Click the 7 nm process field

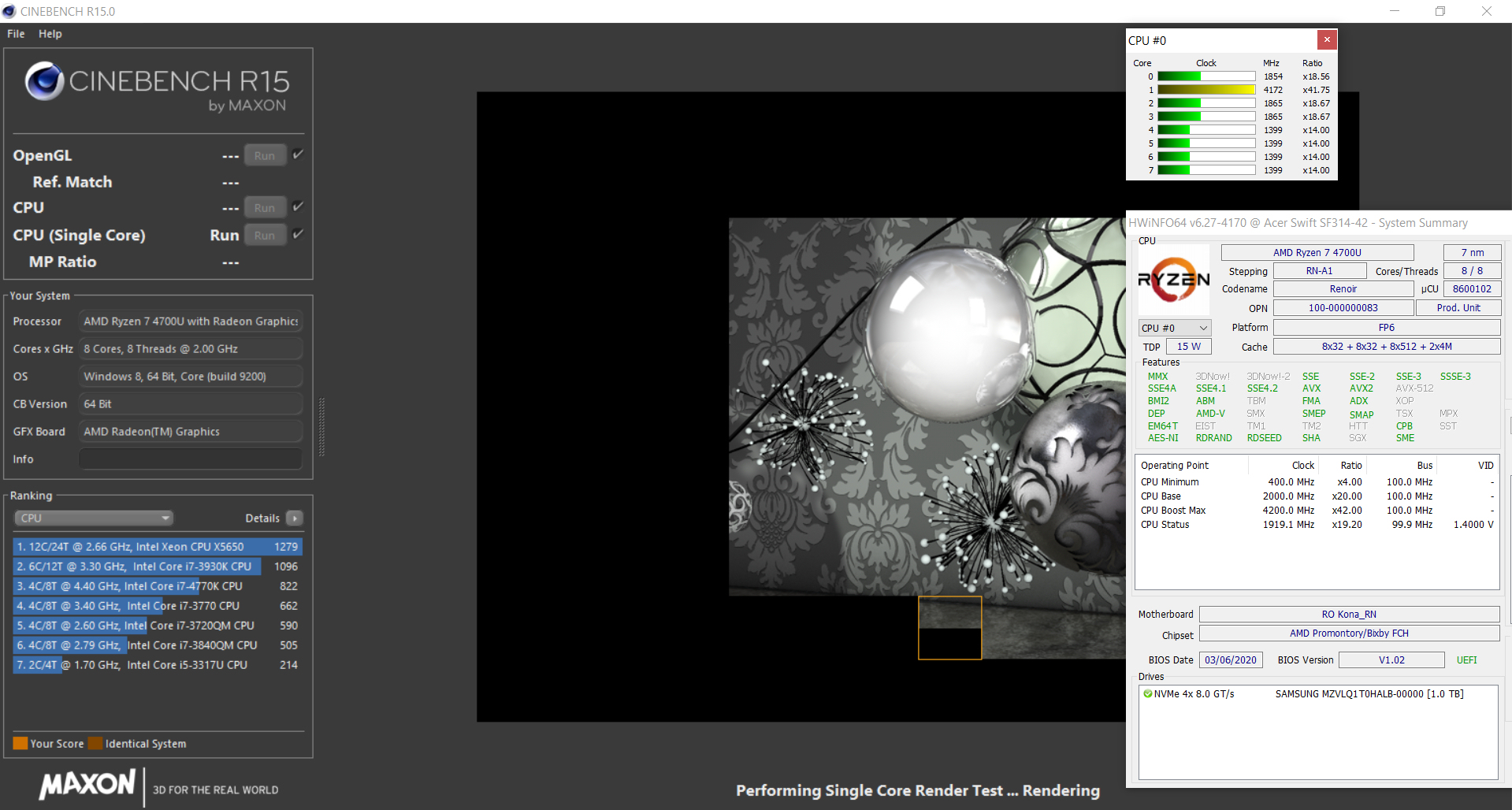coord(1472,252)
